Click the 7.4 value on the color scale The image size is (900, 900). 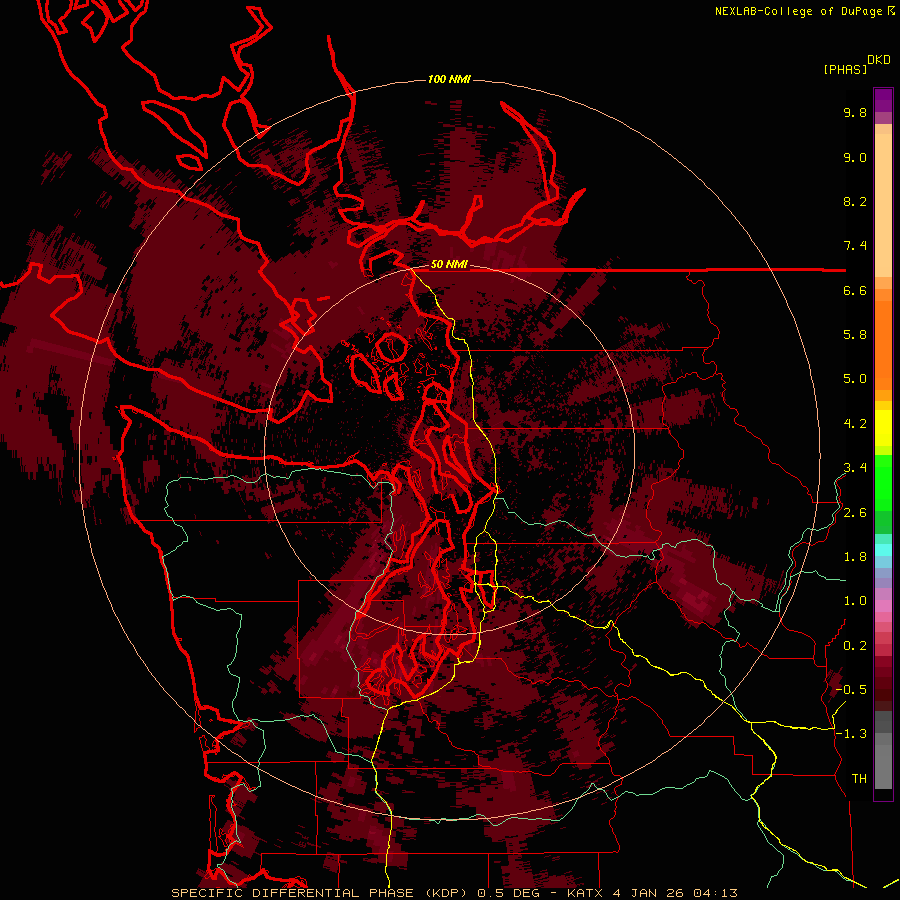coord(855,246)
